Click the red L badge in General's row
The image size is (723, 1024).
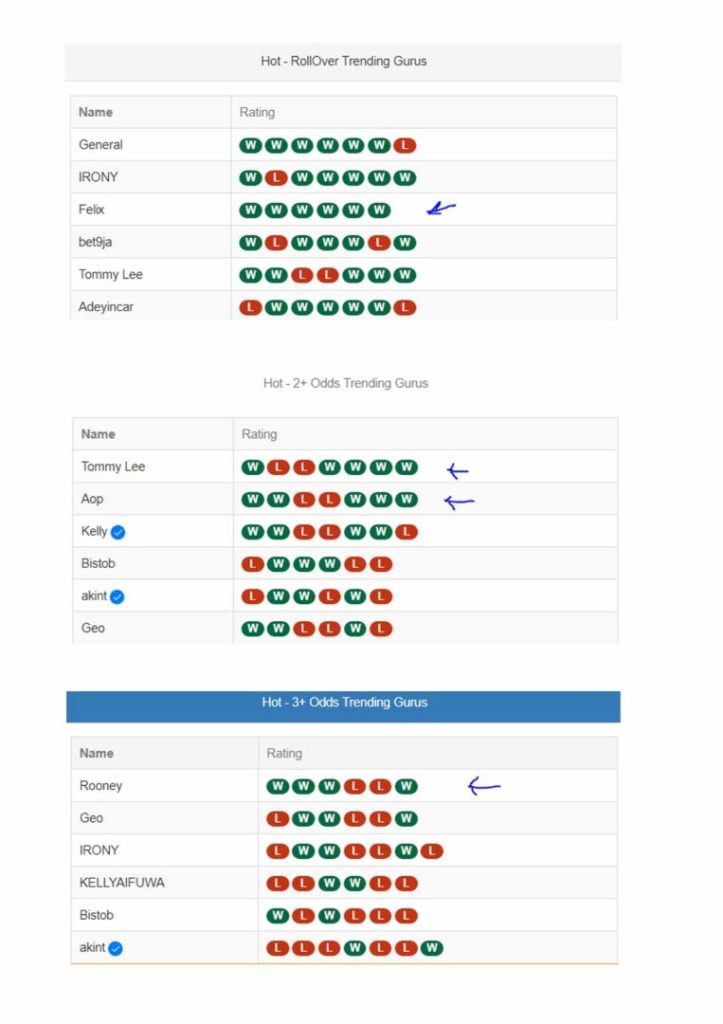(405, 145)
